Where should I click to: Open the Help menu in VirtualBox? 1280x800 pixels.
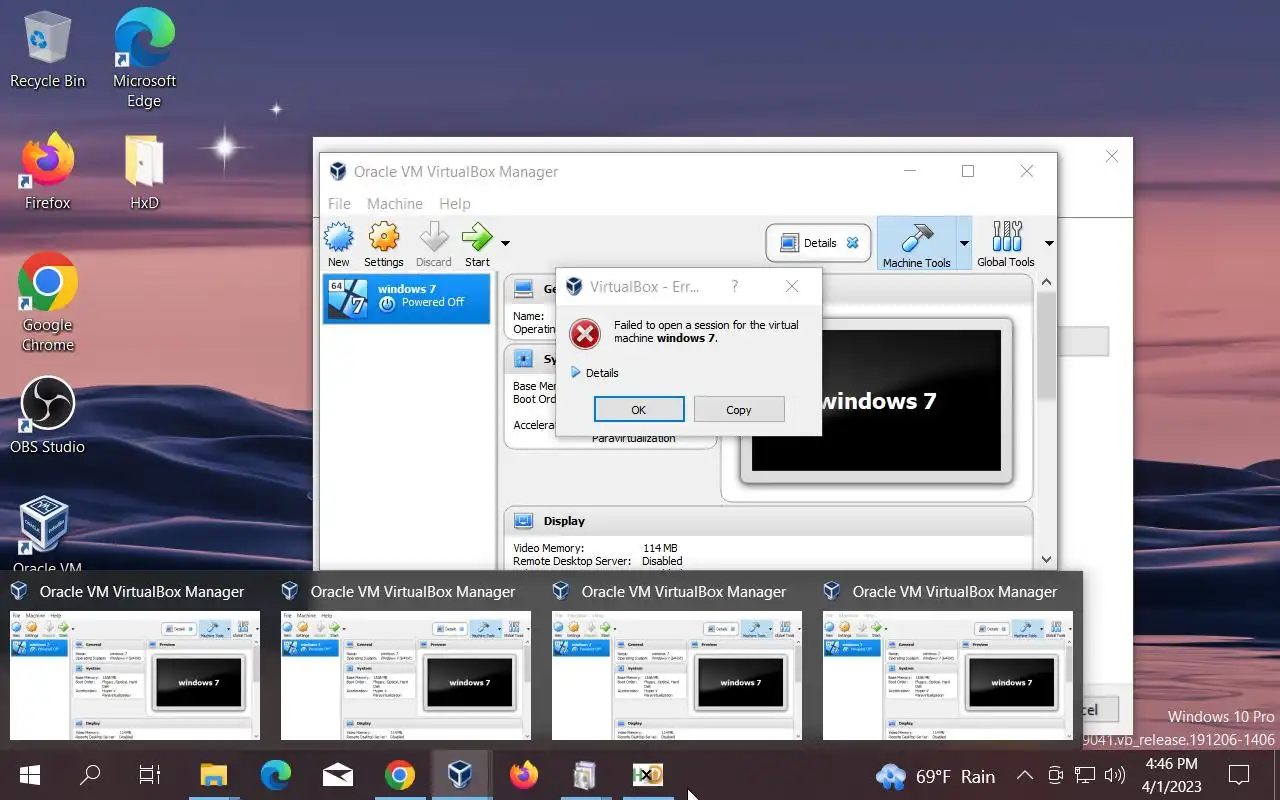tap(455, 203)
